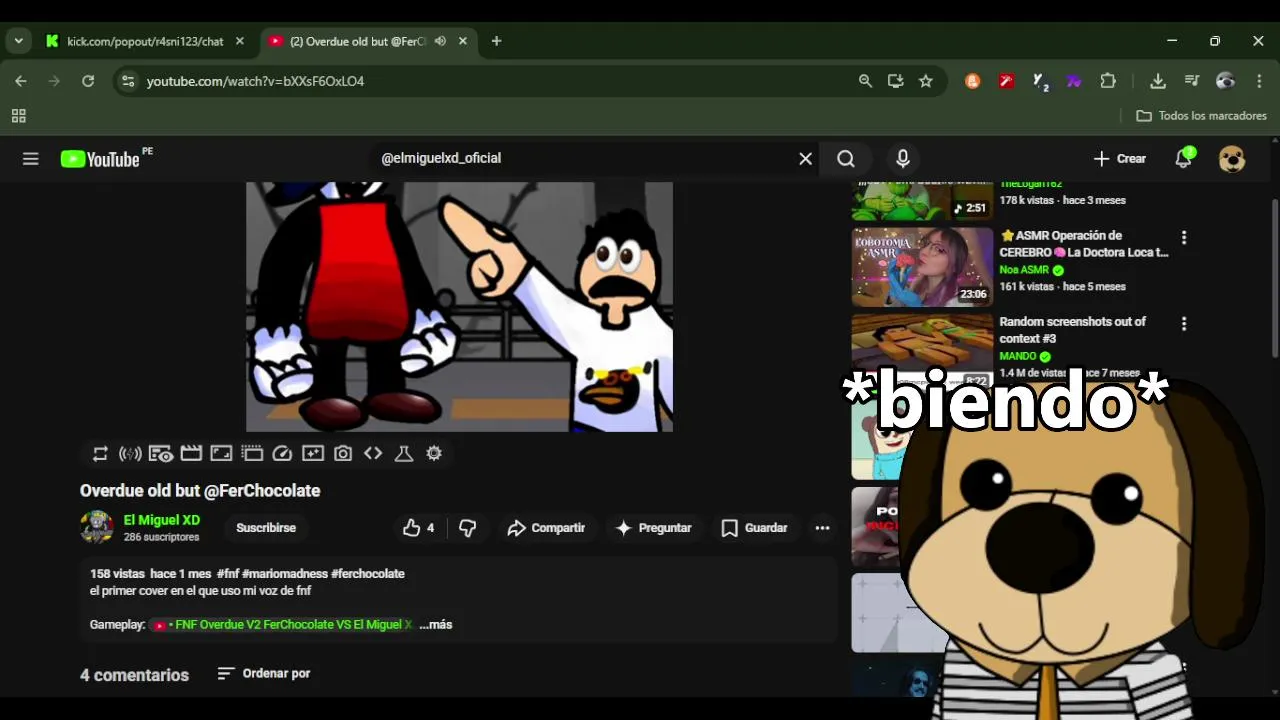
Task: Open Todos los marcadores folder
Action: 1202,116
